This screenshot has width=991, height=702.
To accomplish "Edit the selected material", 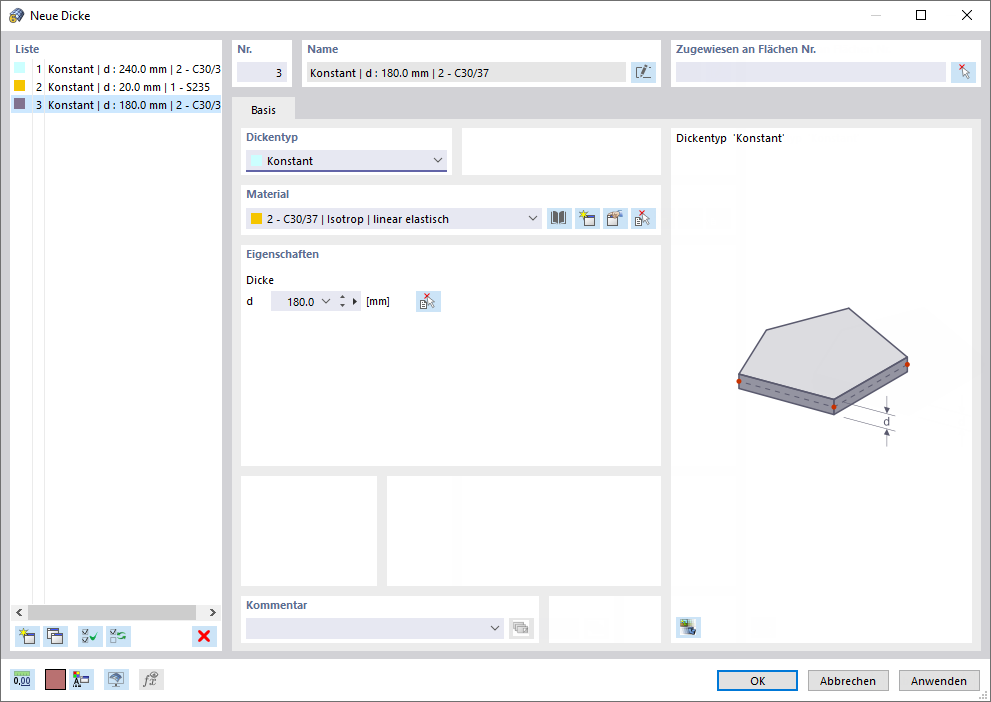I will (614, 218).
